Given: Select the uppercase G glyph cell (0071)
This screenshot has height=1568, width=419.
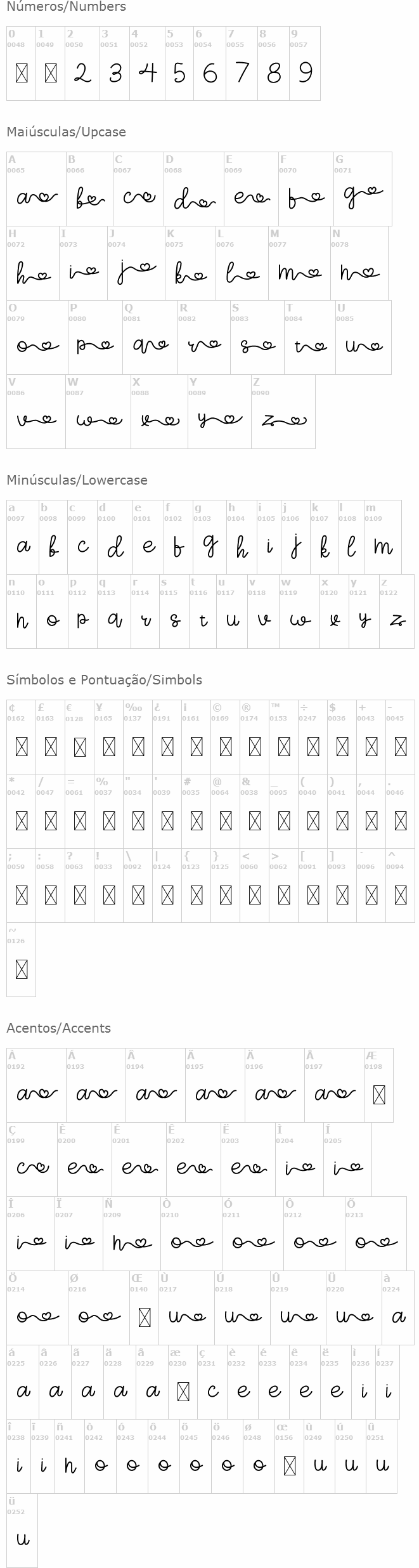Looking at the screenshot, I should 363,189.
